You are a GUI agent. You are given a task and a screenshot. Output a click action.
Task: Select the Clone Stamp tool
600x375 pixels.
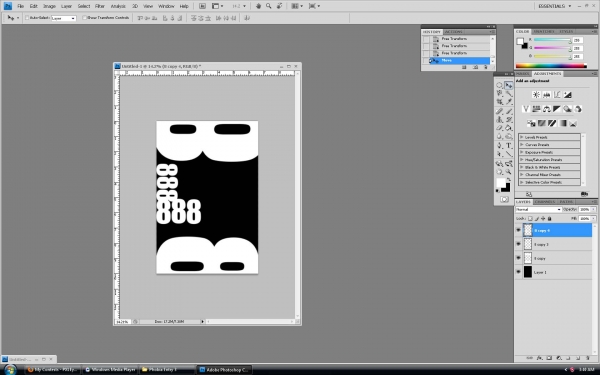point(500,120)
